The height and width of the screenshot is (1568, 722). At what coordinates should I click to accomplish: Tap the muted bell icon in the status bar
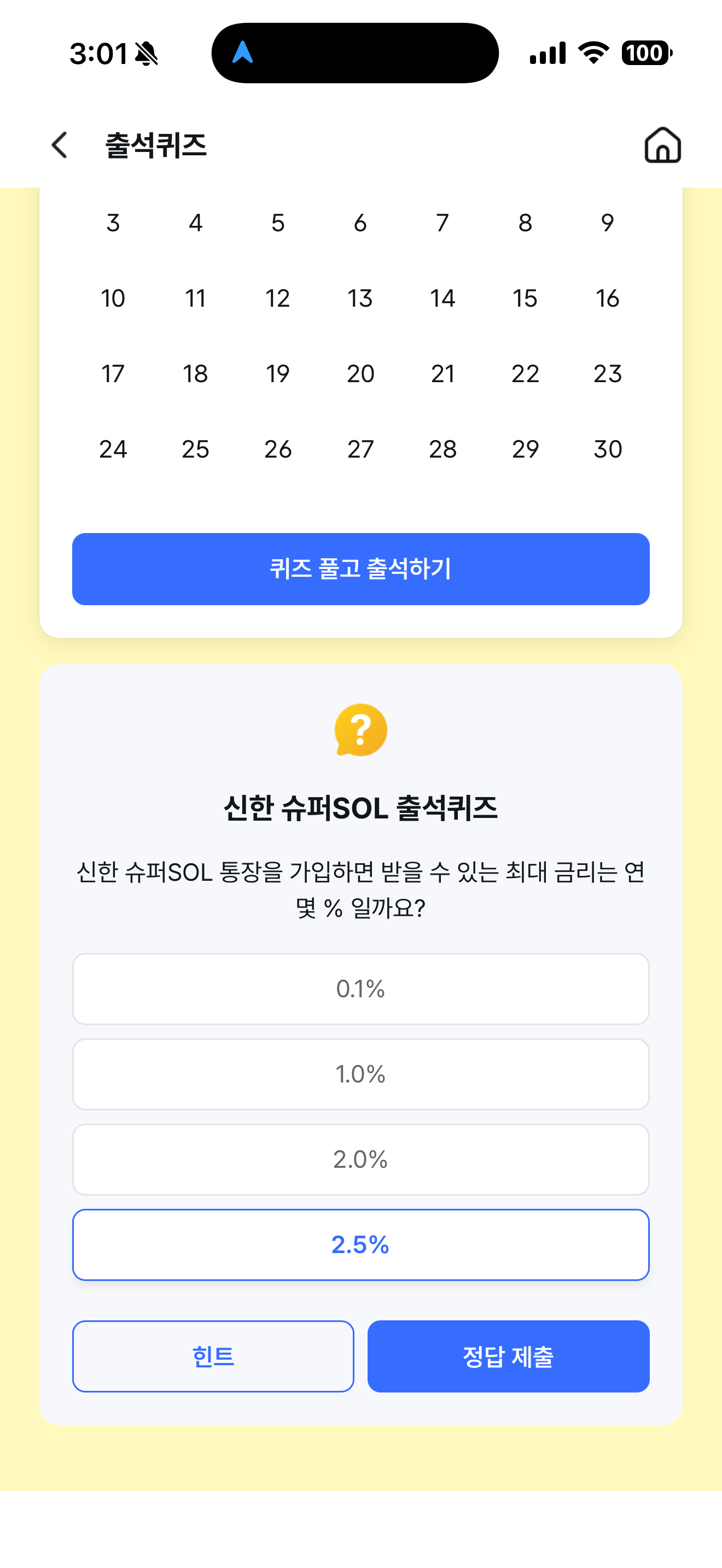pos(146,54)
